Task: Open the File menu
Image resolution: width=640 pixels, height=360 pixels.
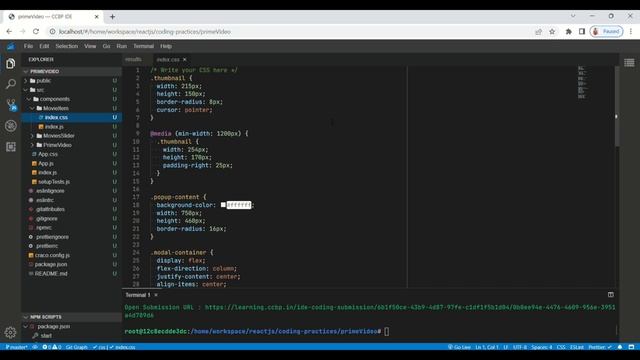Action: (x=28, y=46)
